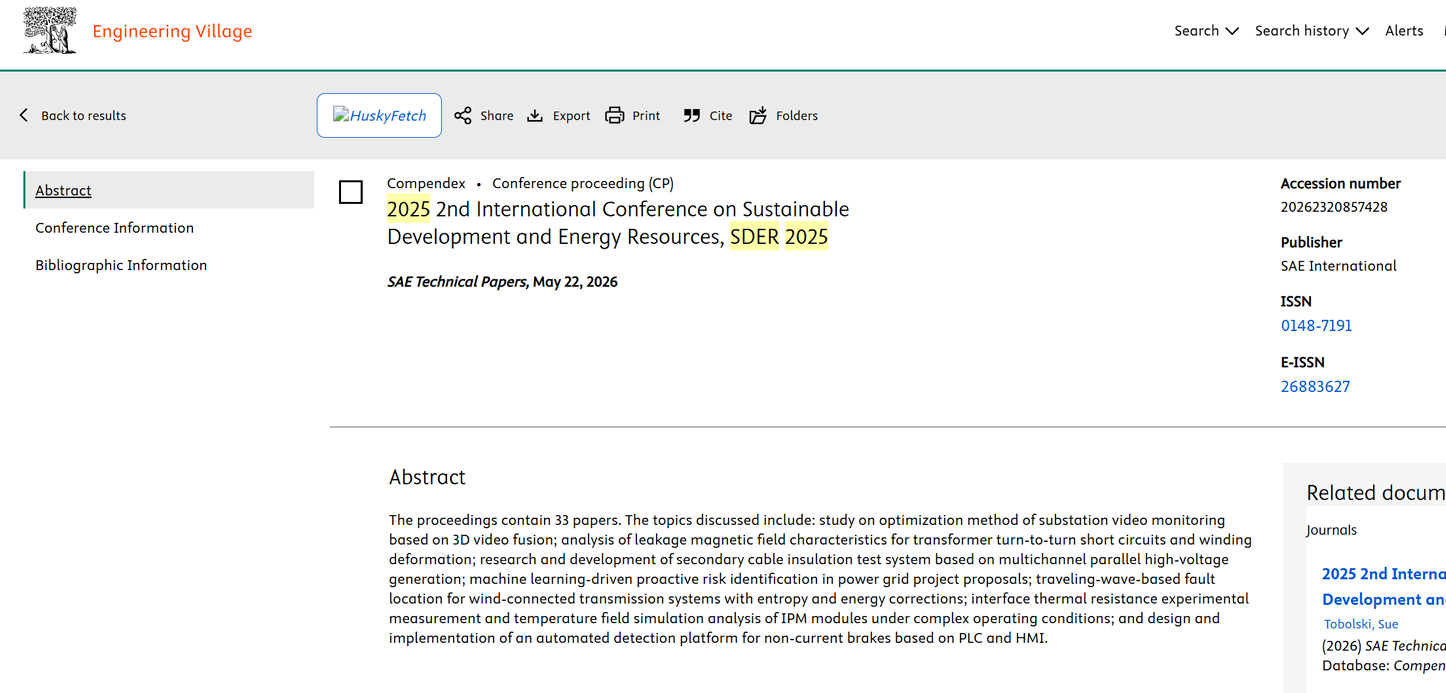This screenshot has width=1446, height=693.
Task: Click the Export label text
Action: 571,116
